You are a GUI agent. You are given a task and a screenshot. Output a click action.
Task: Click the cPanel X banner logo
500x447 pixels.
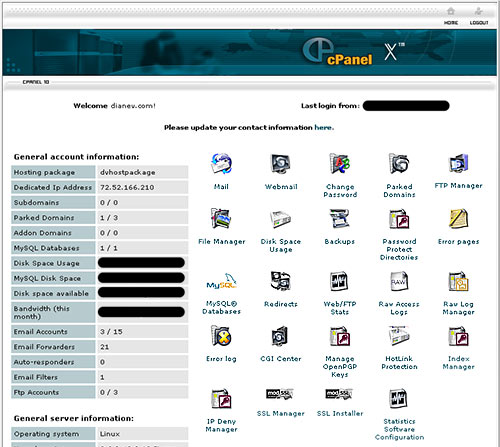354,52
